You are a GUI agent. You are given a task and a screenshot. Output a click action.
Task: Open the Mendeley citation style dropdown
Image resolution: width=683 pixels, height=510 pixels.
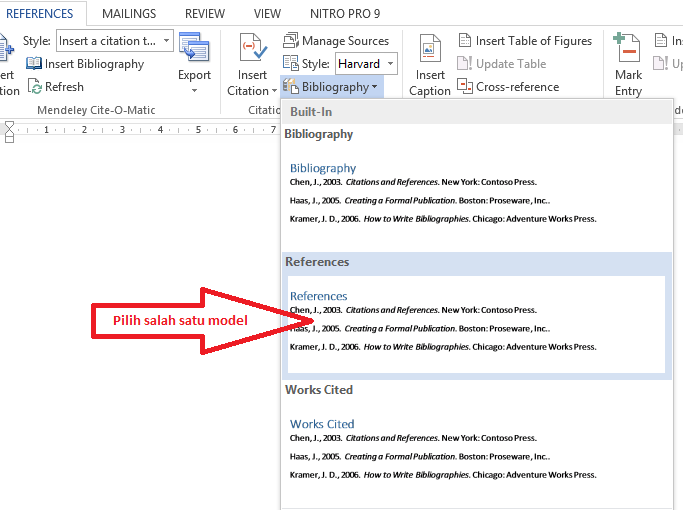[x=165, y=41]
